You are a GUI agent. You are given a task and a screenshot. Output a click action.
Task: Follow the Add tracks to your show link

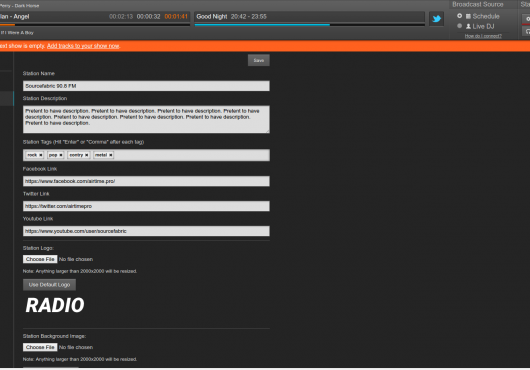pyautogui.click(x=83, y=46)
